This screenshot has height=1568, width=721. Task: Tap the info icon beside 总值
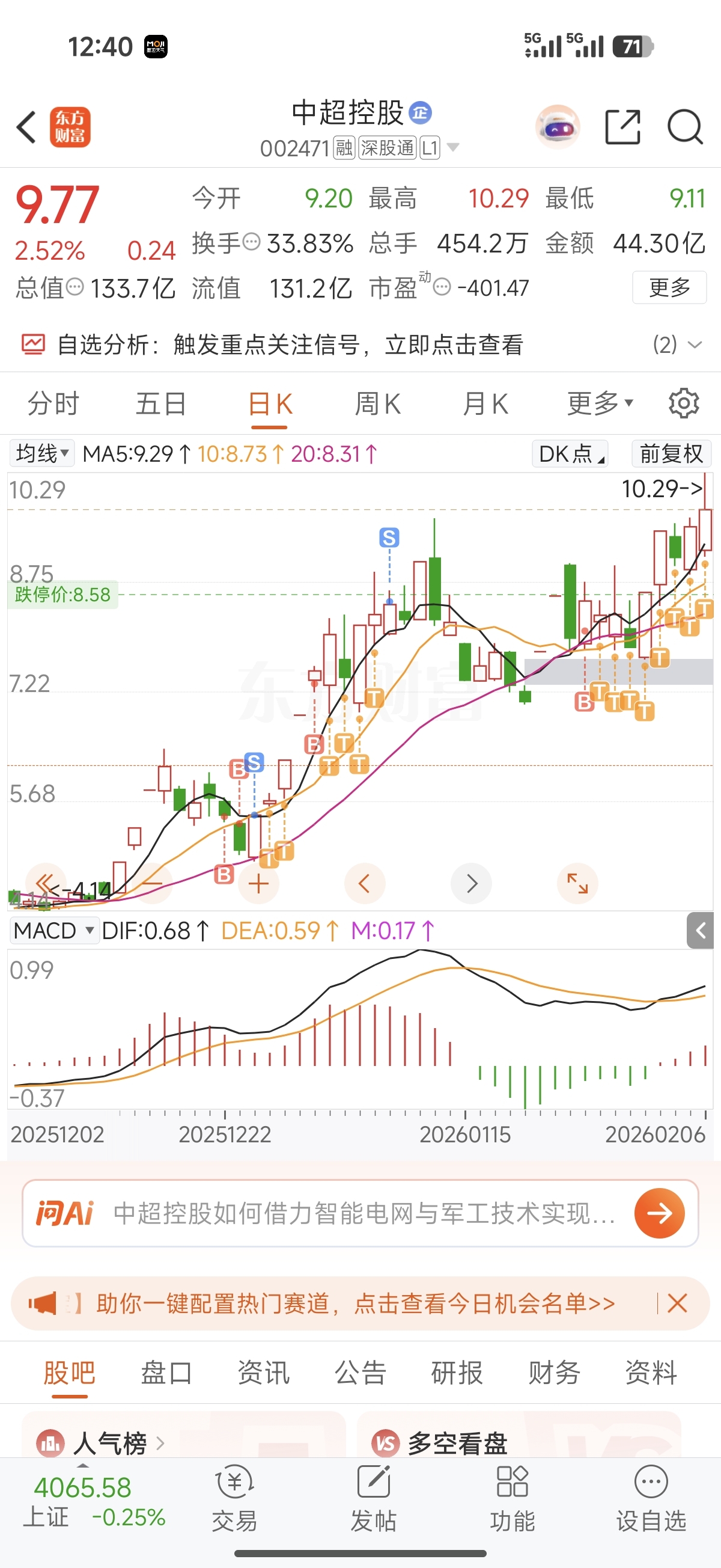coord(75,287)
